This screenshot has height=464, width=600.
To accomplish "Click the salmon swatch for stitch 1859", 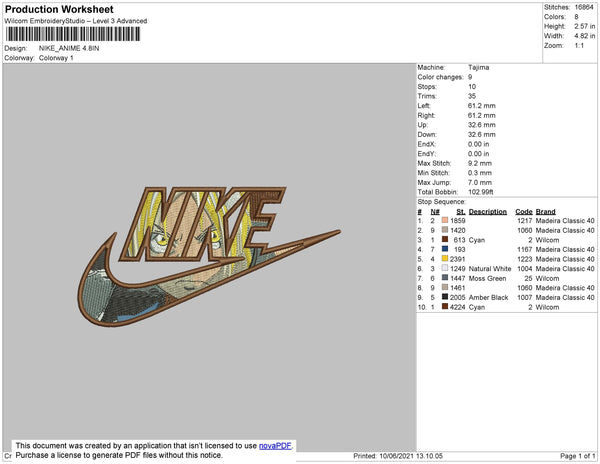I will (445, 220).
